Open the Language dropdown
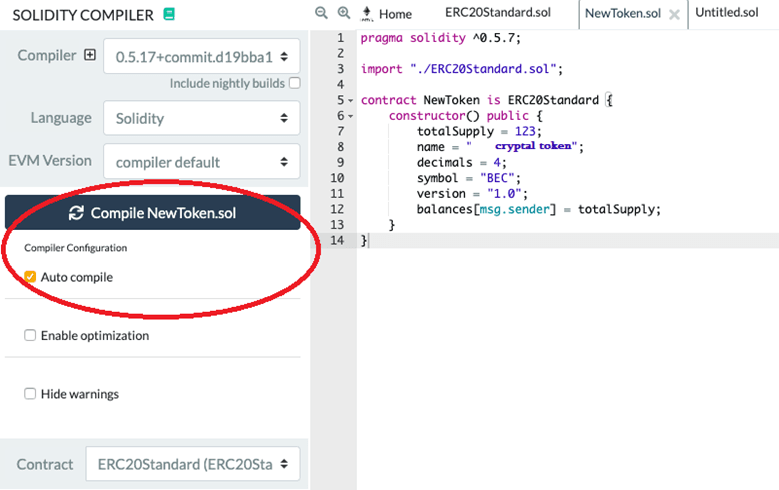 click(202, 118)
